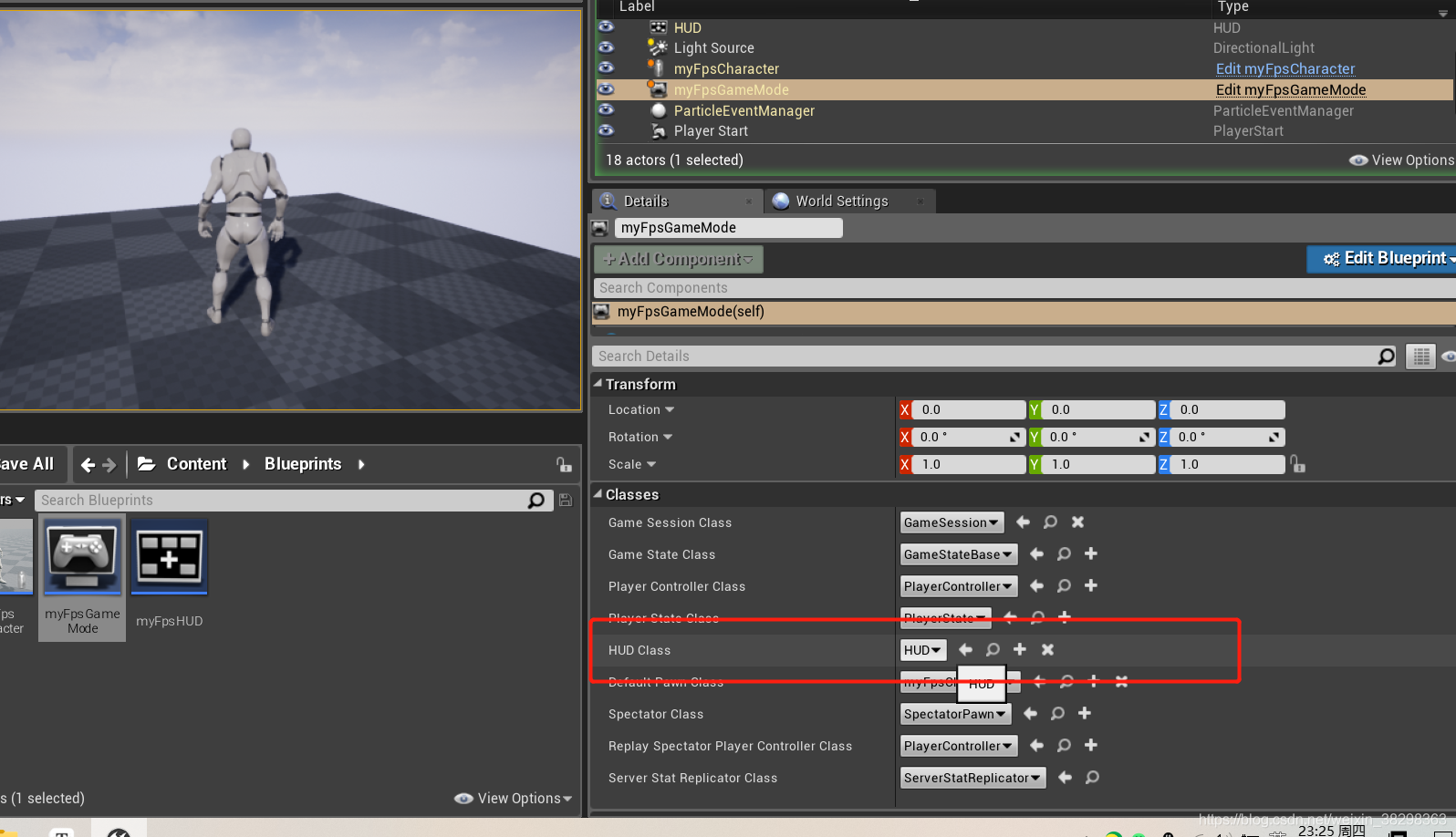Open Edit Blueprint menu
Viewport: 1456px width, 837px height.
(x=1382, y=259)
